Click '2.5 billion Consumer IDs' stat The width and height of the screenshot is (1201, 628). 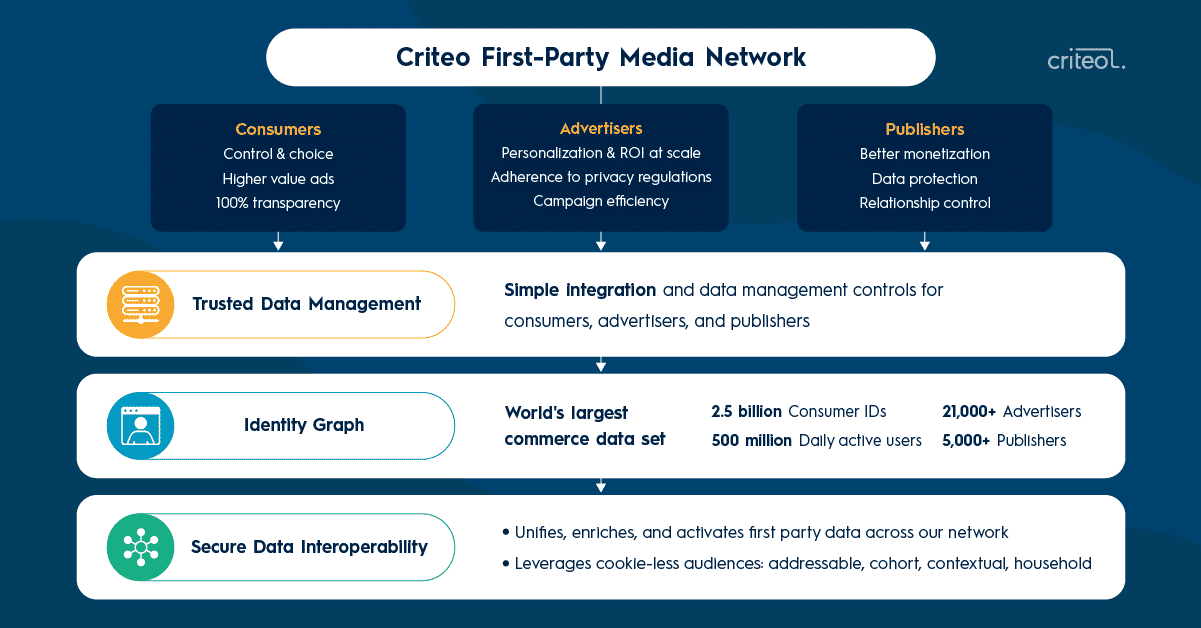[799, 412]
